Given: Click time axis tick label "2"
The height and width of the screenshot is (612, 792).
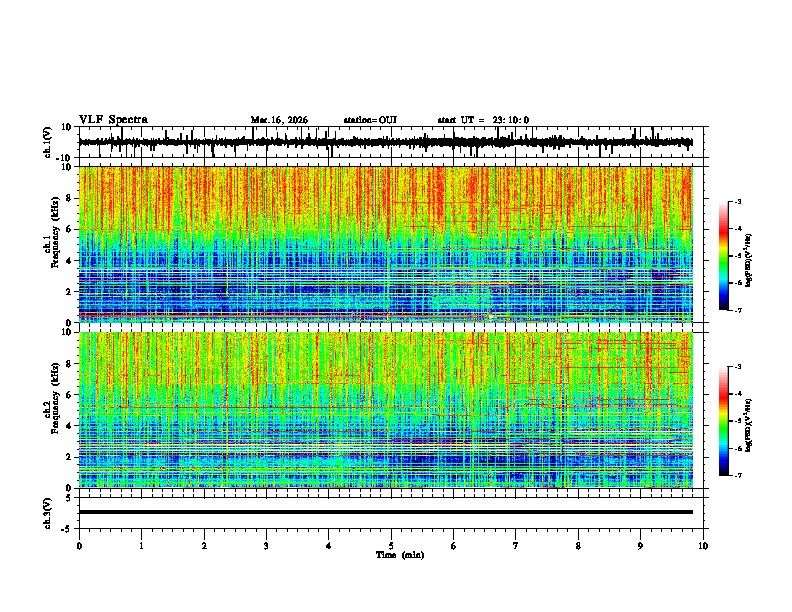Looking at the screenshot, I should coord(204,546).
